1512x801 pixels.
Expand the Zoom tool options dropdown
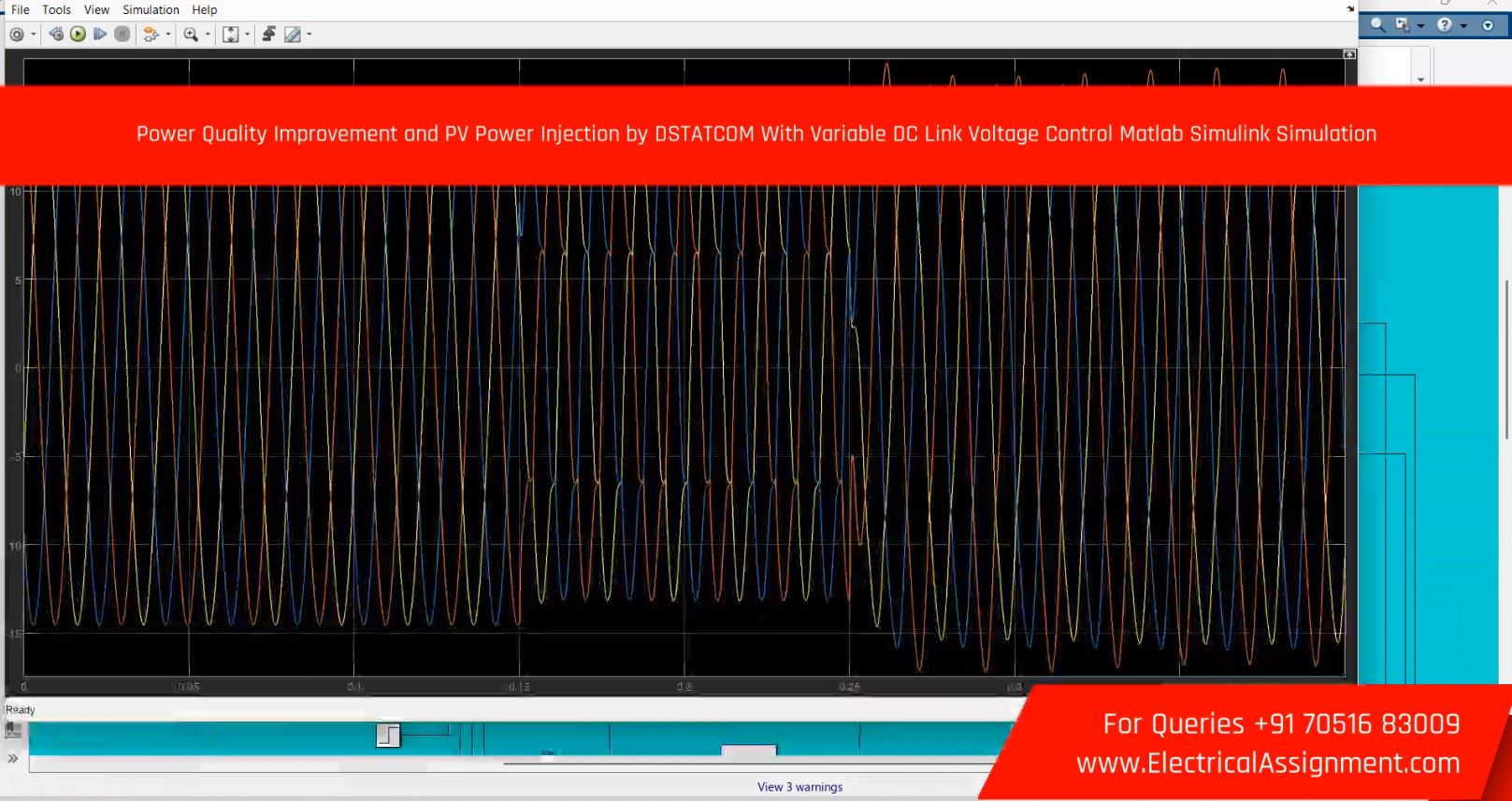[208, 35]
